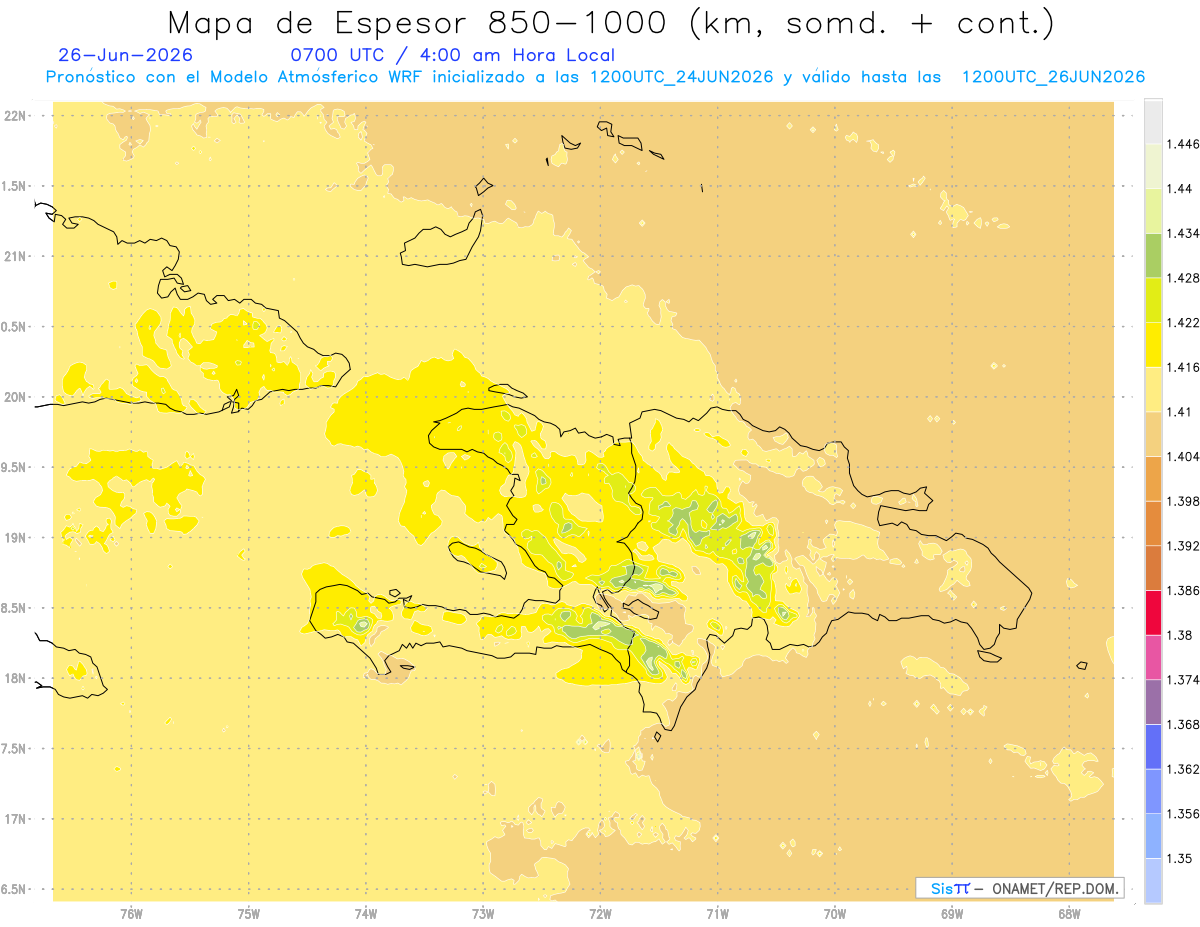Click the latitude label '7.5N'

(14, 748)
